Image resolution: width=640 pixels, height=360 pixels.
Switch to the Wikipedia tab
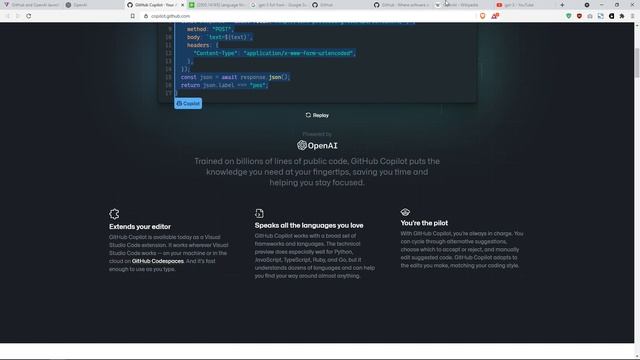[463, 5]
